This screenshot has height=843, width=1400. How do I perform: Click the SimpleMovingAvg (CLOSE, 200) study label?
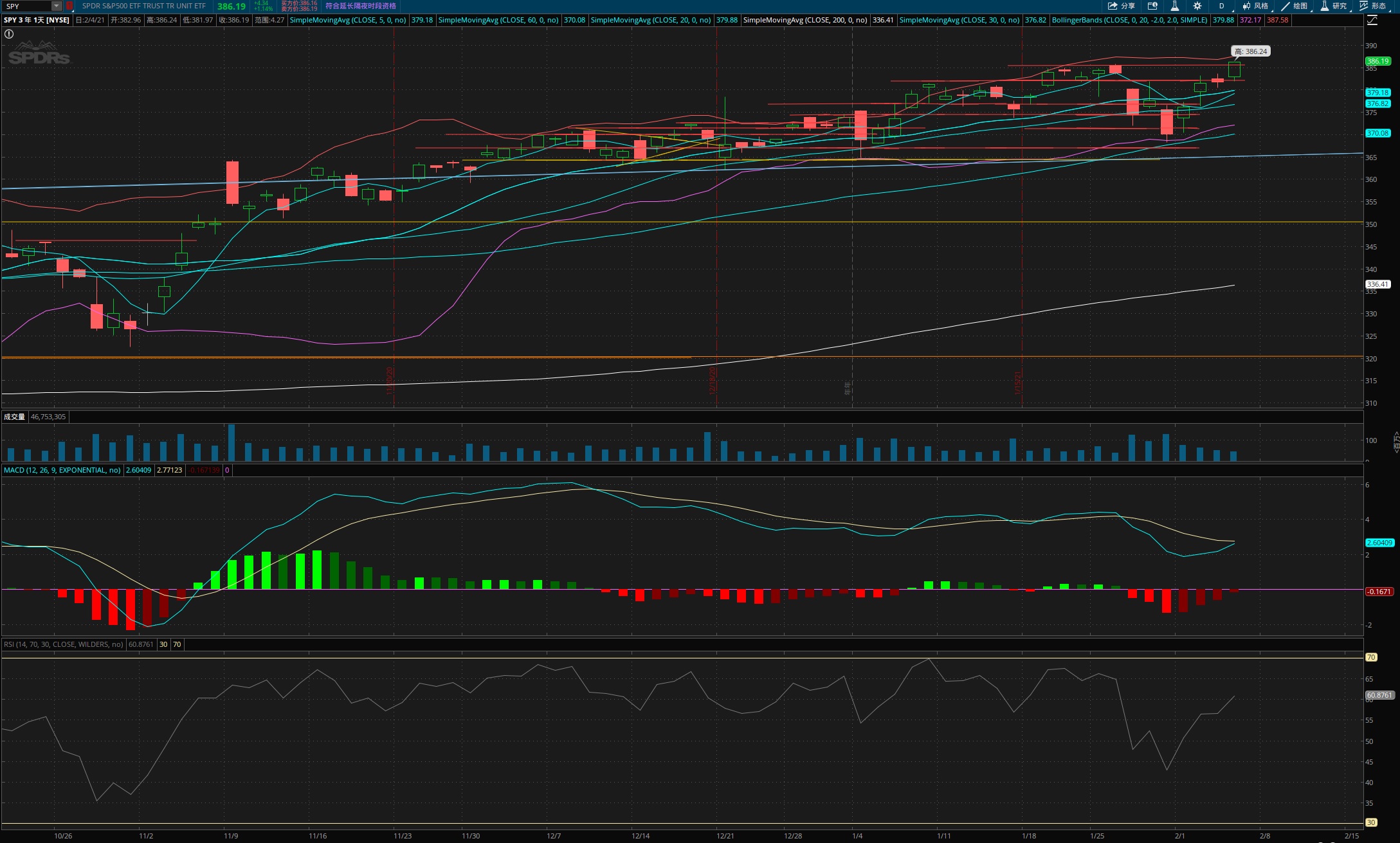tap(805, 20)
